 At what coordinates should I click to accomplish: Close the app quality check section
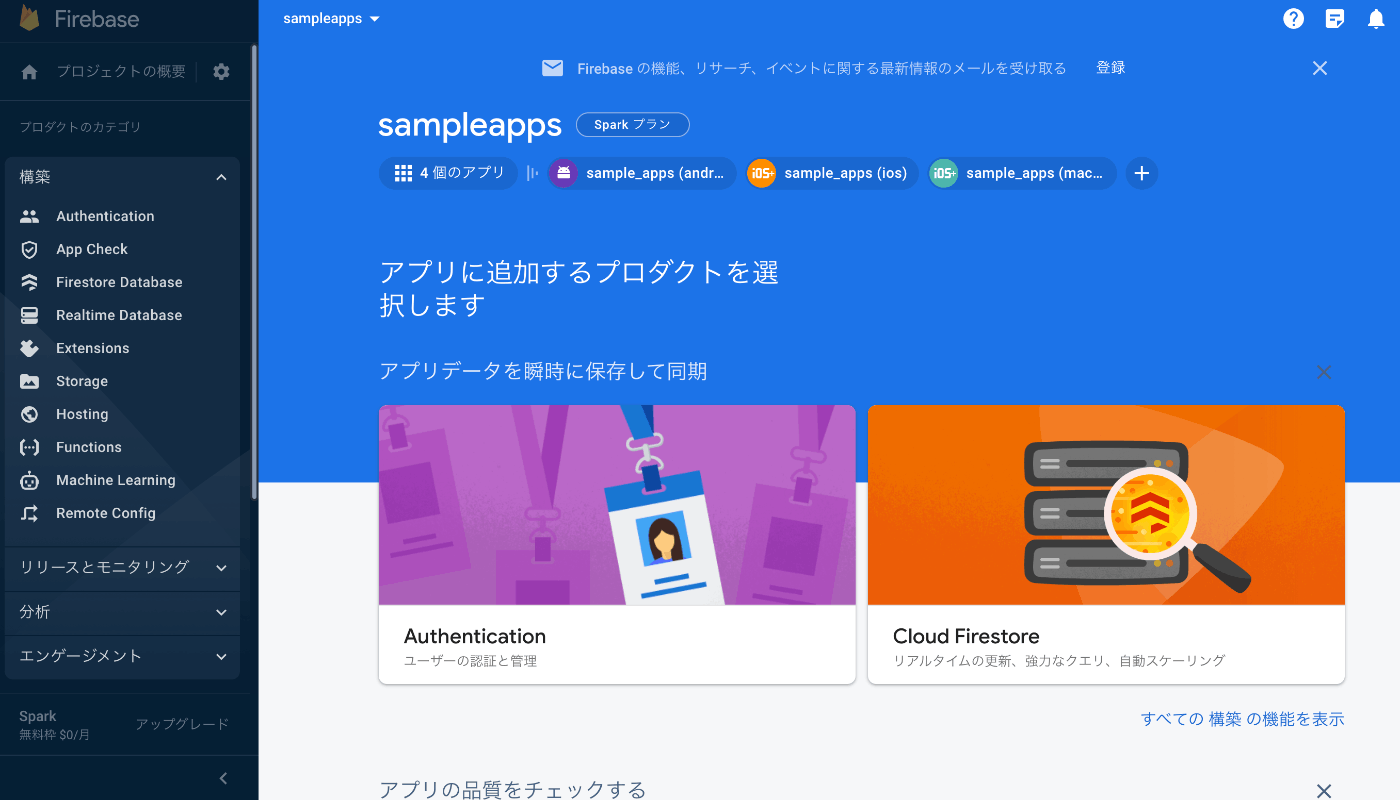tap(1324, 791)
